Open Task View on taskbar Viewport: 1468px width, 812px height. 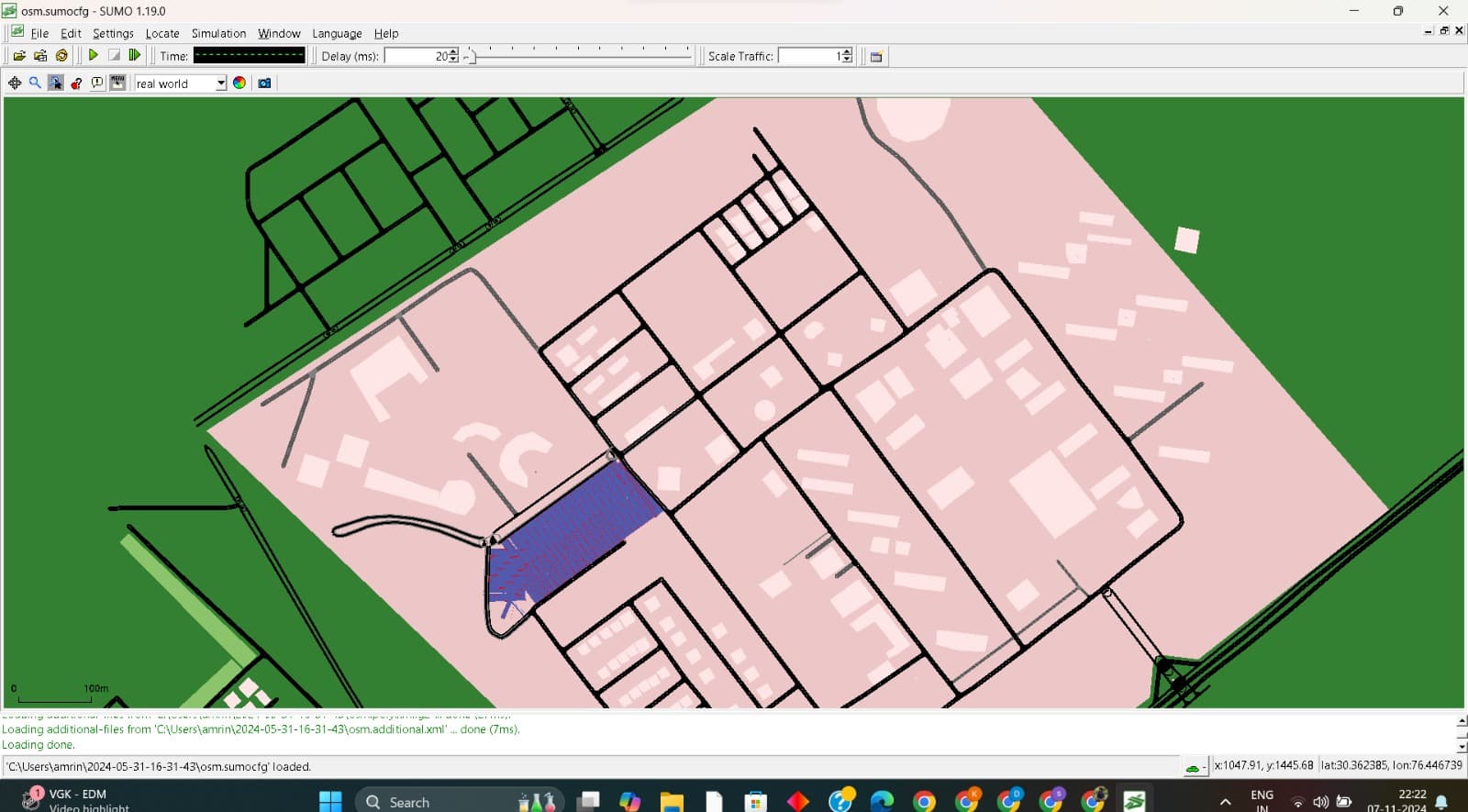tap(588, 801)
